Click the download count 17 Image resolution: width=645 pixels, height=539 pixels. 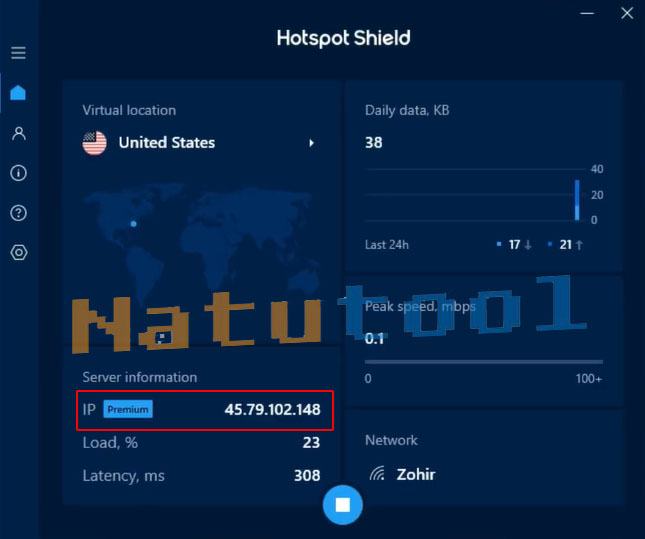[x=514, y=245]
